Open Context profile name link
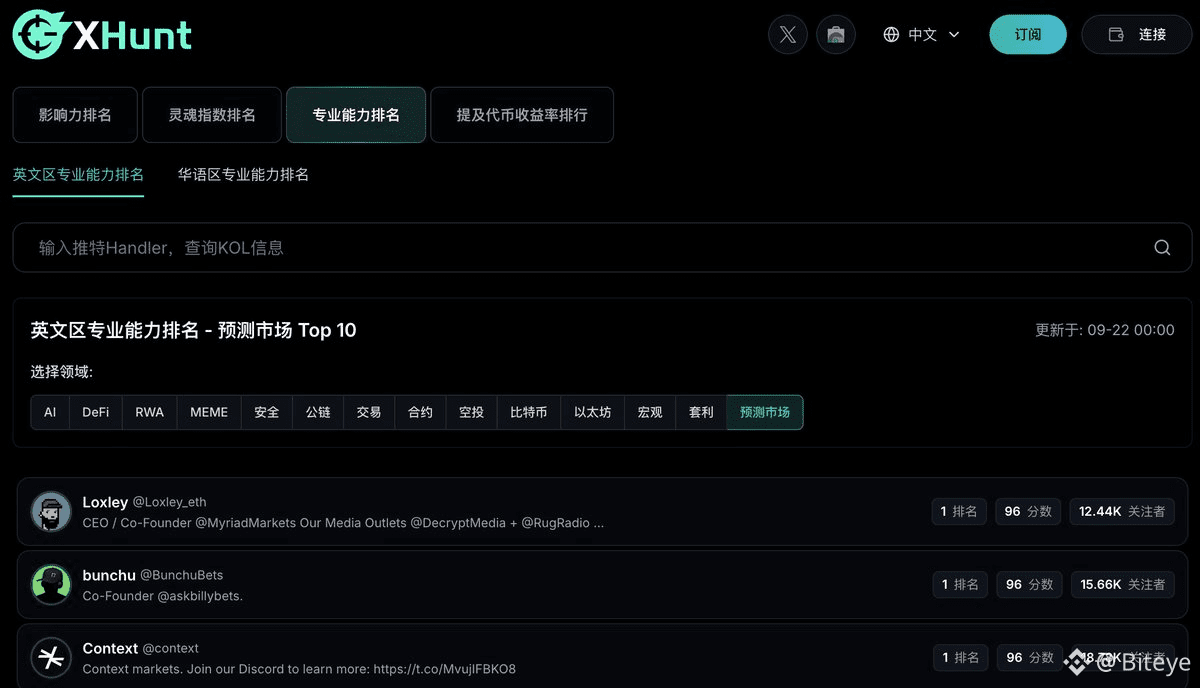This screenshot has width=1200, height=688. coord(110,648)
